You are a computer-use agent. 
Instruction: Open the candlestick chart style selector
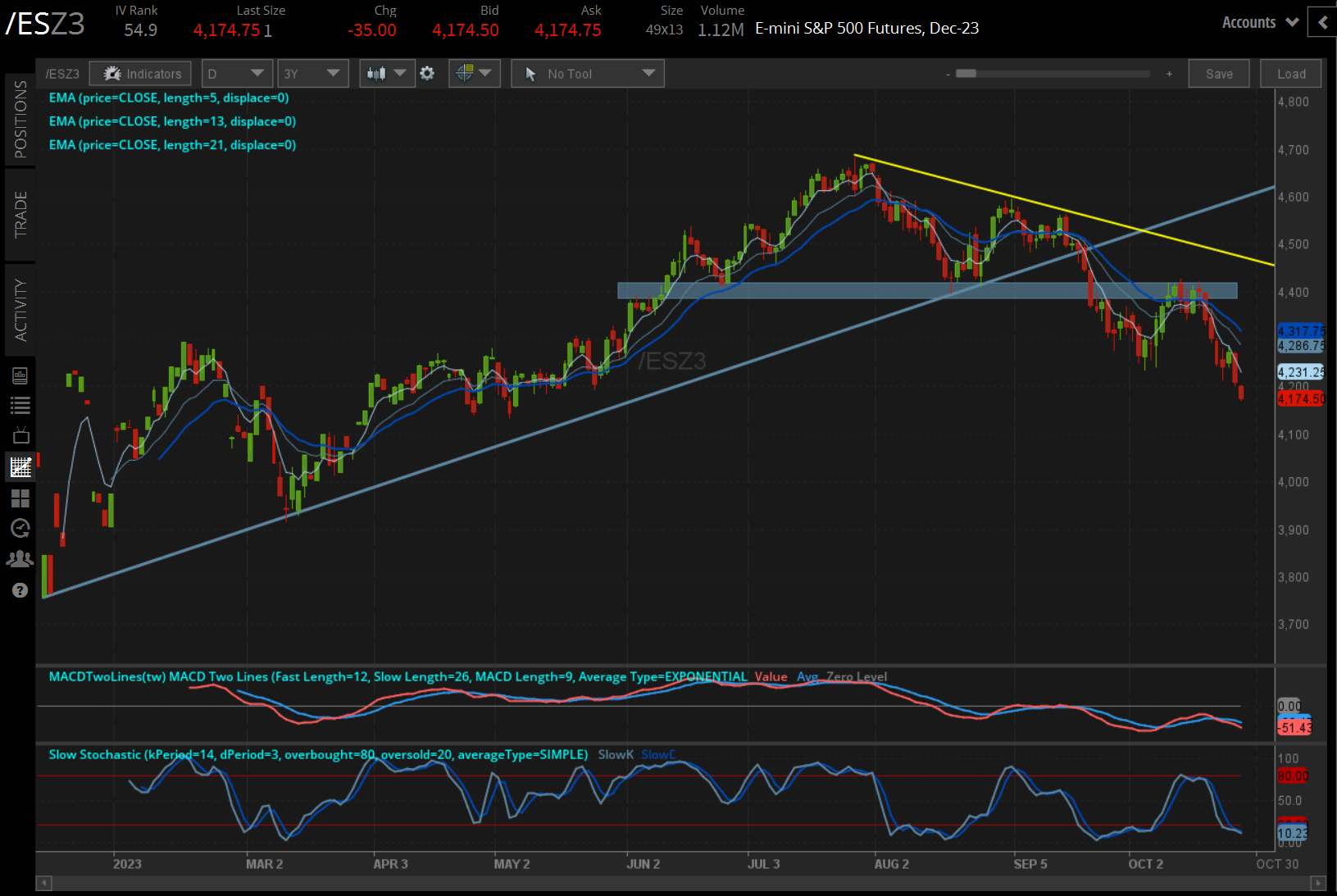tap(386, 73)
